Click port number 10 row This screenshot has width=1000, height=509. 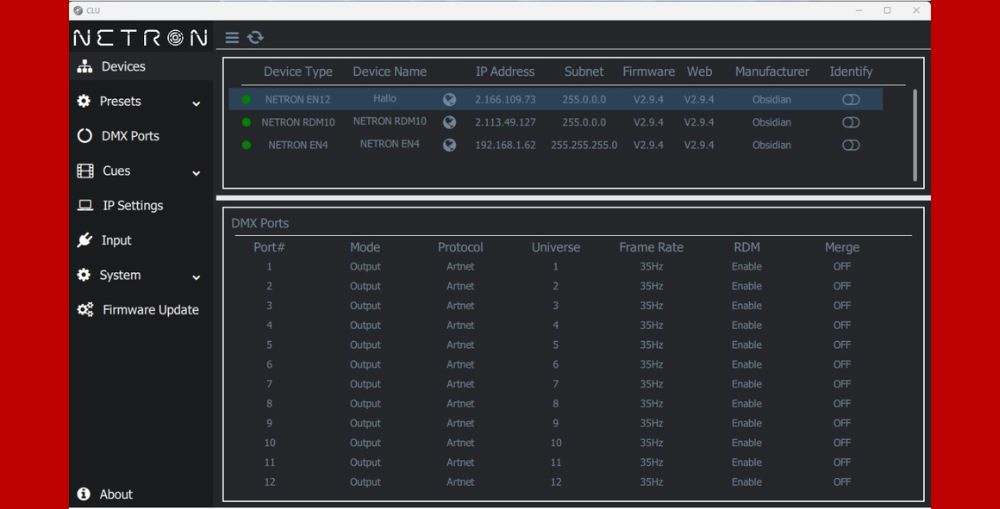(270, 443)
